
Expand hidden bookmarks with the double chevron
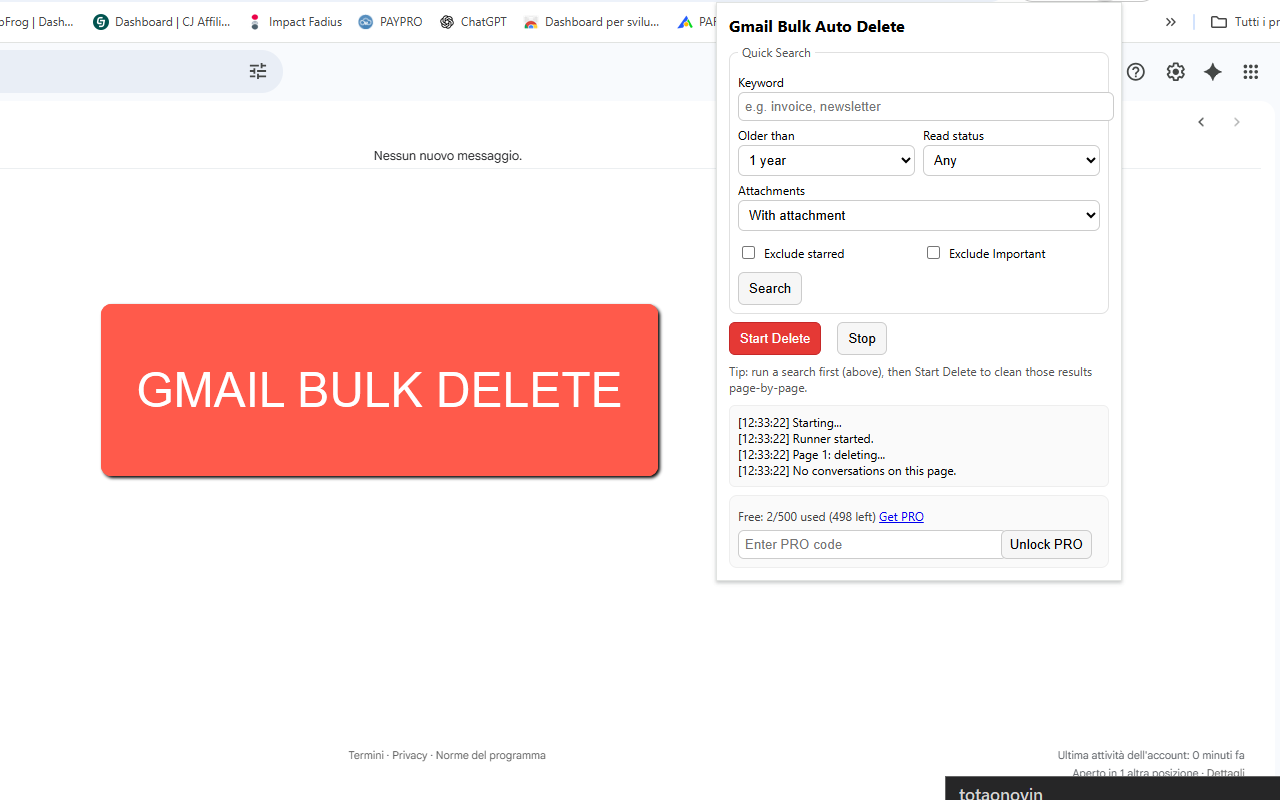click(x=1171, y=21)
